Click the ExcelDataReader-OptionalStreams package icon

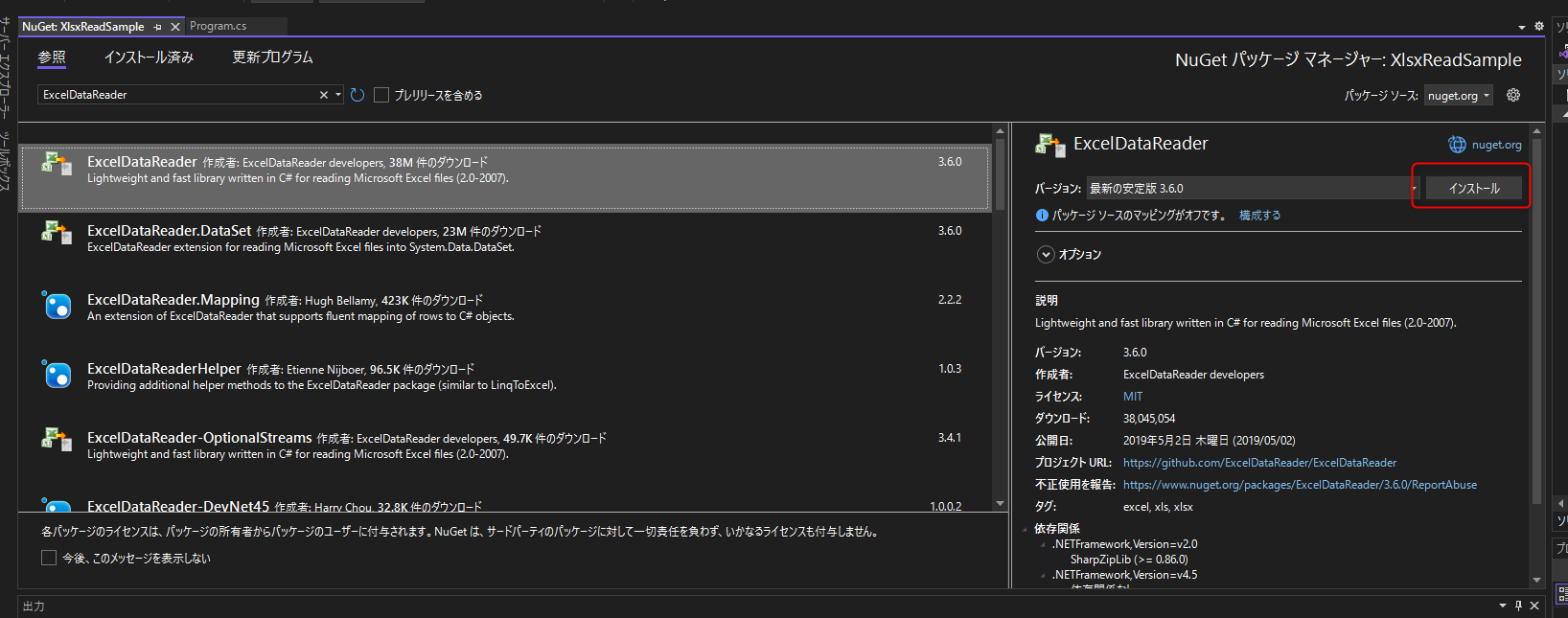pos(57,441)
